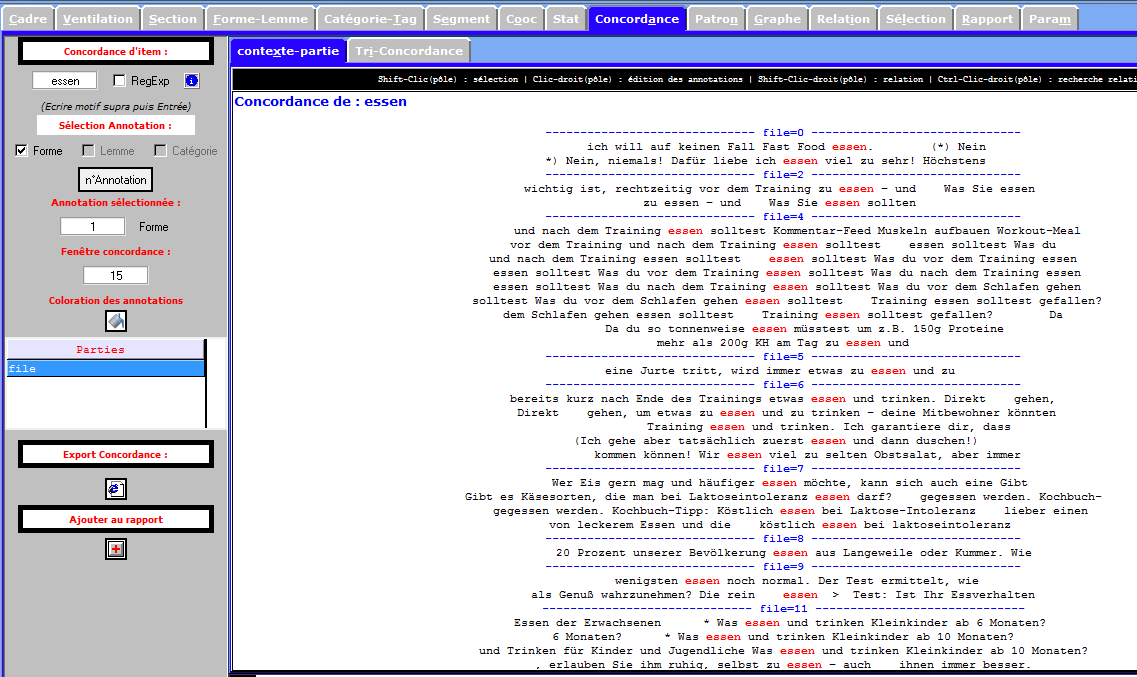
Task: Click the Export Concordance icon button
Action: [116, 489]
